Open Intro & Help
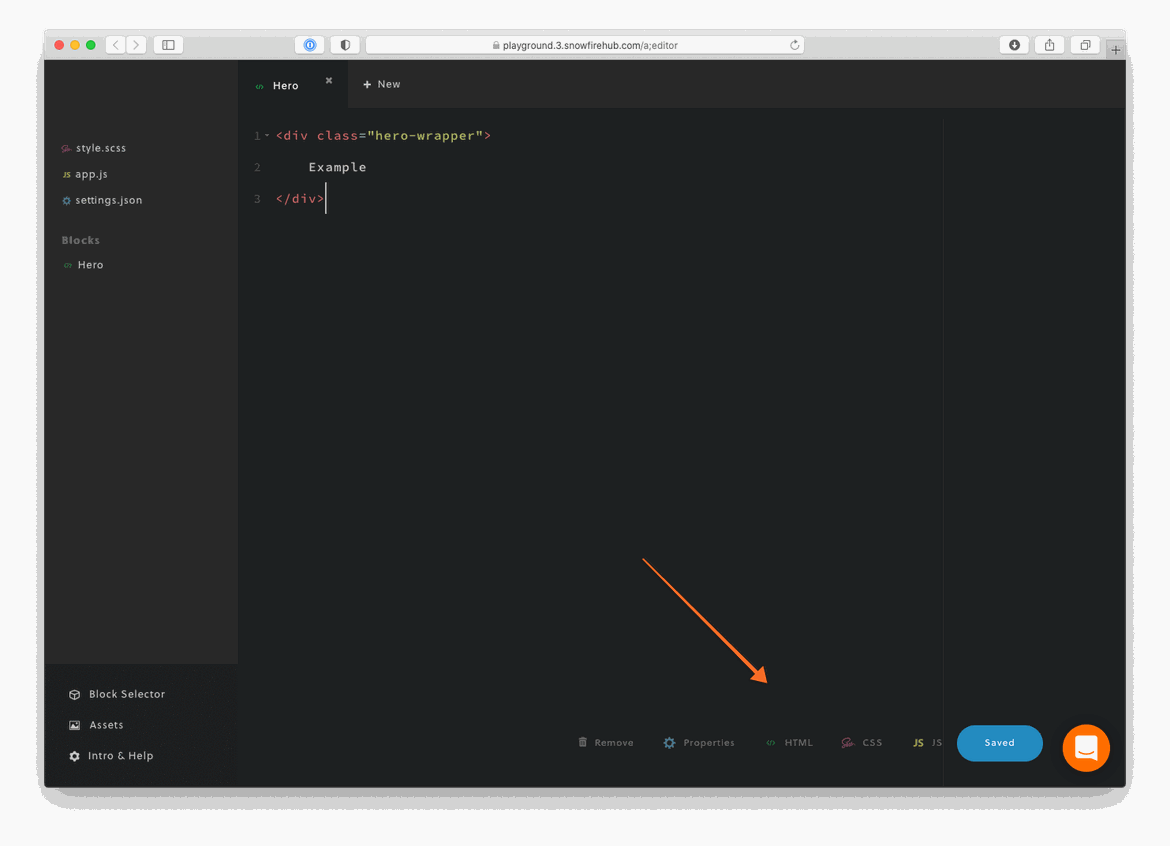The height and width of the screenshot is (846, 1170). click(120, 756)
